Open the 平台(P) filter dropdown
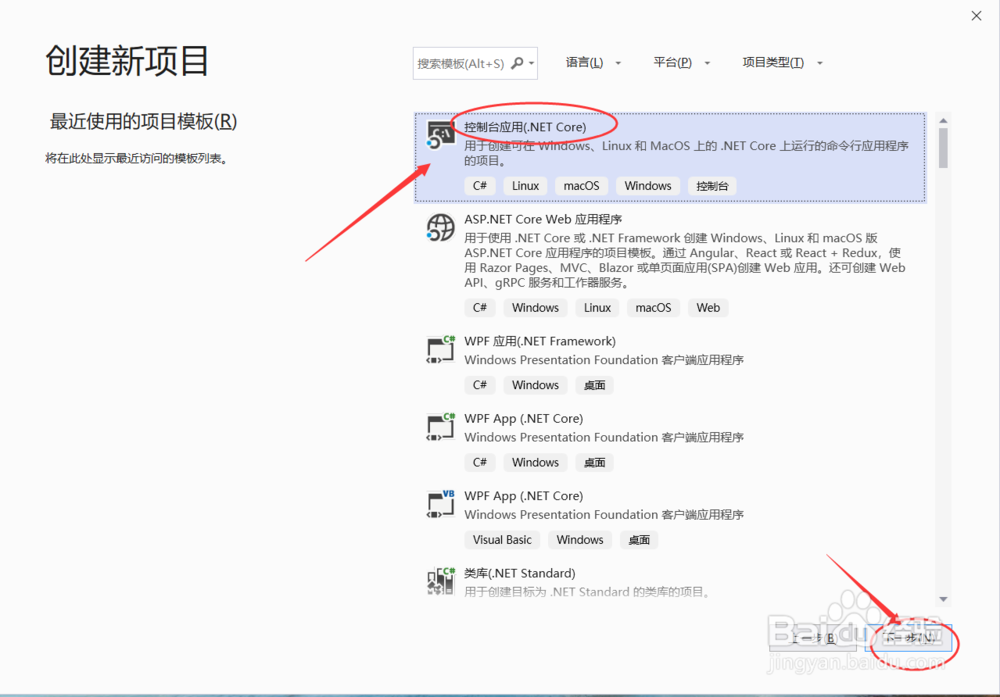This screenshot has width=1000, height=697. coord(681,62)
